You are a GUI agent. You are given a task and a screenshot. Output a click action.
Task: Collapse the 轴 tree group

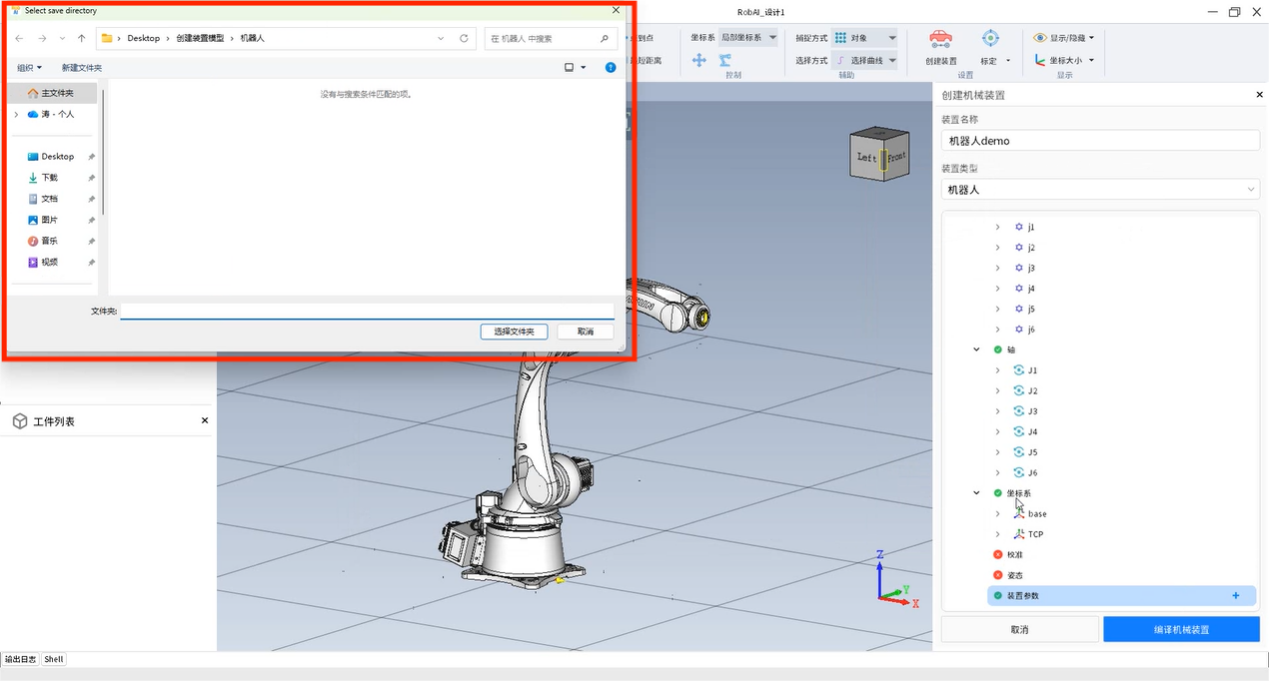(977, 350)
